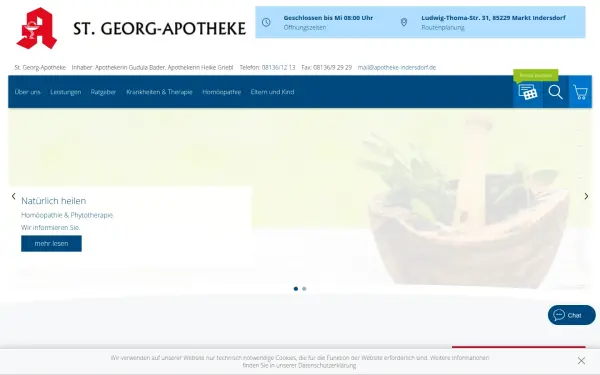Click the Ludwig-Thoma-Str. 31 address text
The image size is (600, 375).
click(493, 18)
